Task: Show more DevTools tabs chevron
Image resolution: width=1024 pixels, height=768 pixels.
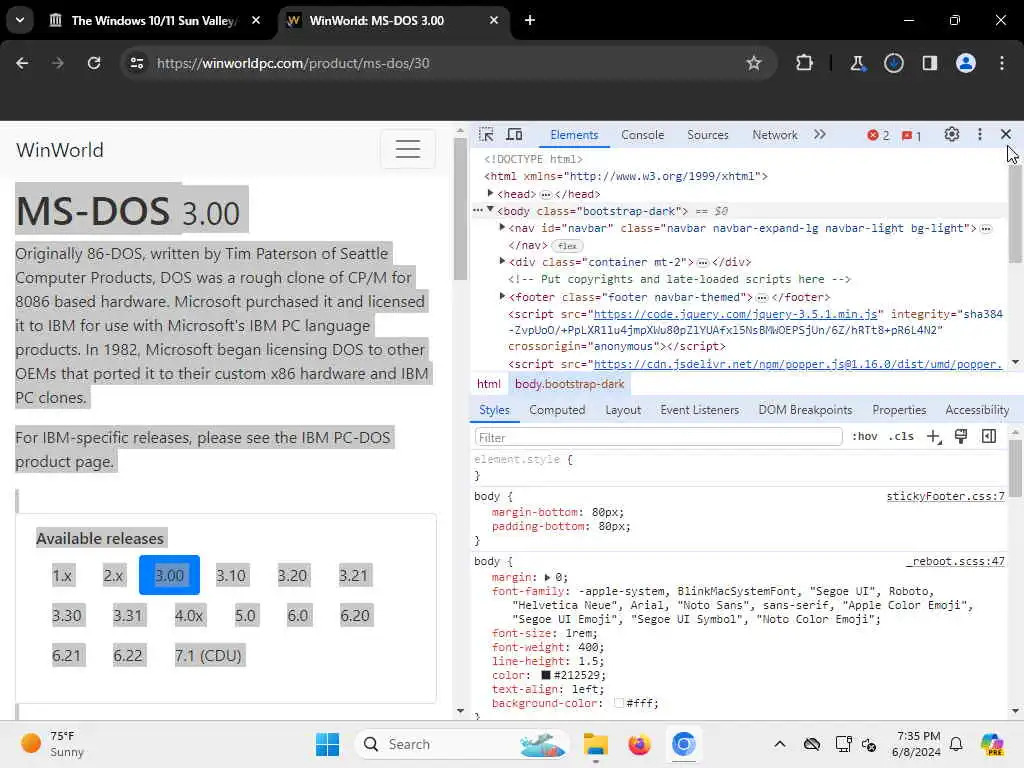Action: click(820, 135)
